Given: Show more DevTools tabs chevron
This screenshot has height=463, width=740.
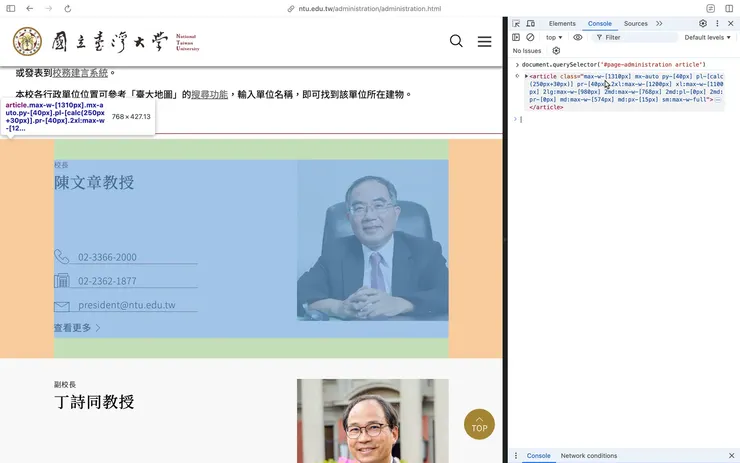Looking at the screenshot, I should (659, 24).
